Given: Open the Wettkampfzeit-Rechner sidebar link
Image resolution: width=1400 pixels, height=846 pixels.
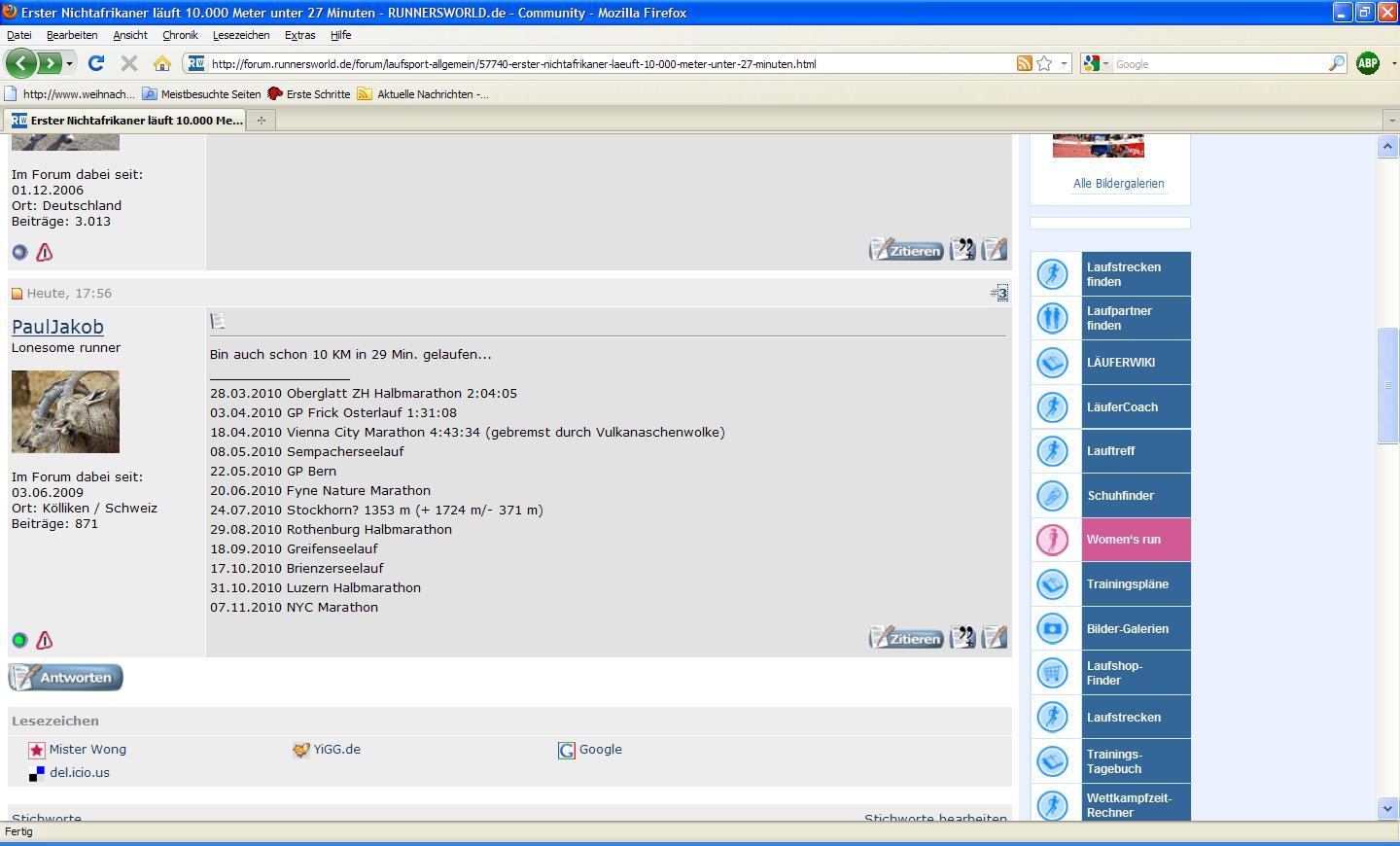Looking at the screenshot, I should click(1129, 805).
